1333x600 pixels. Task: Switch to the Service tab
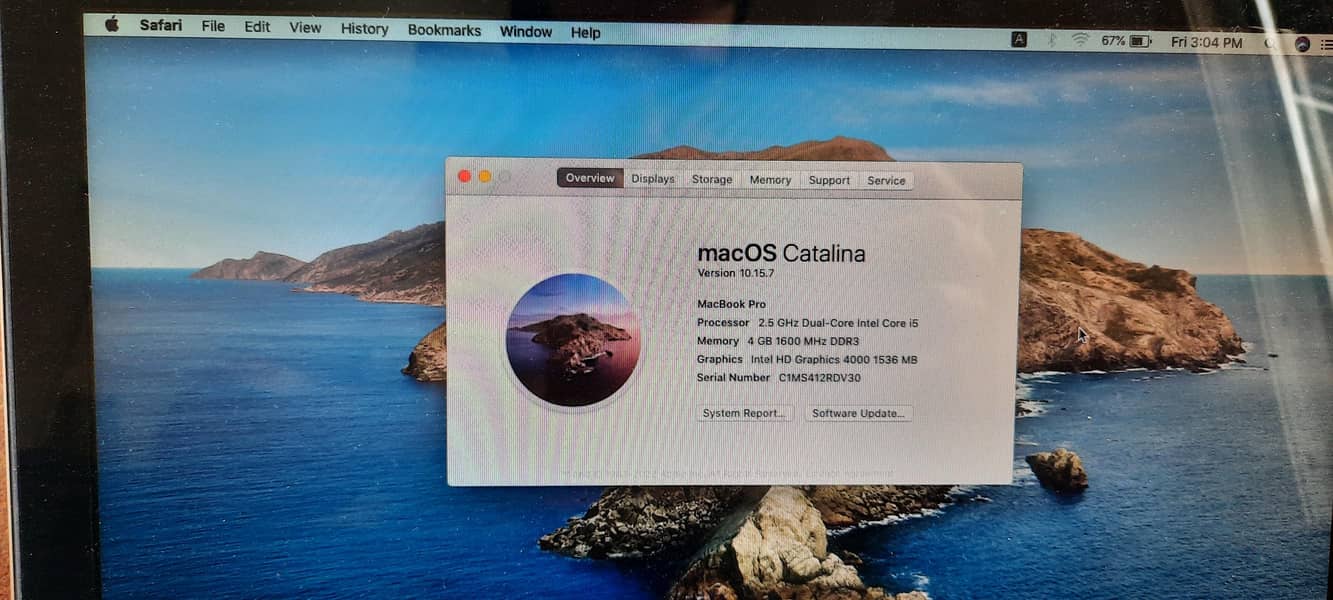tap(886, 181)
